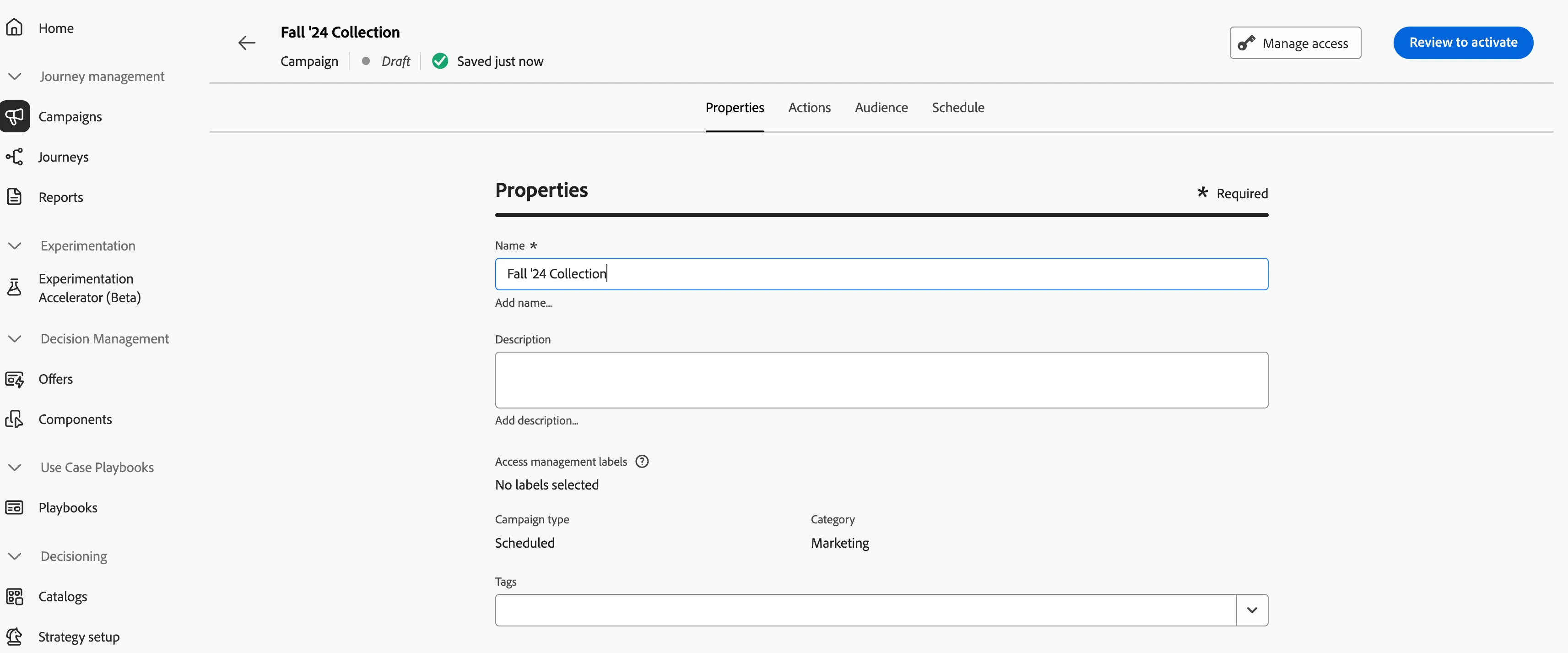1568x653 pixels.
Task: Switch to the Audience tab
Action: pos(881,108)
